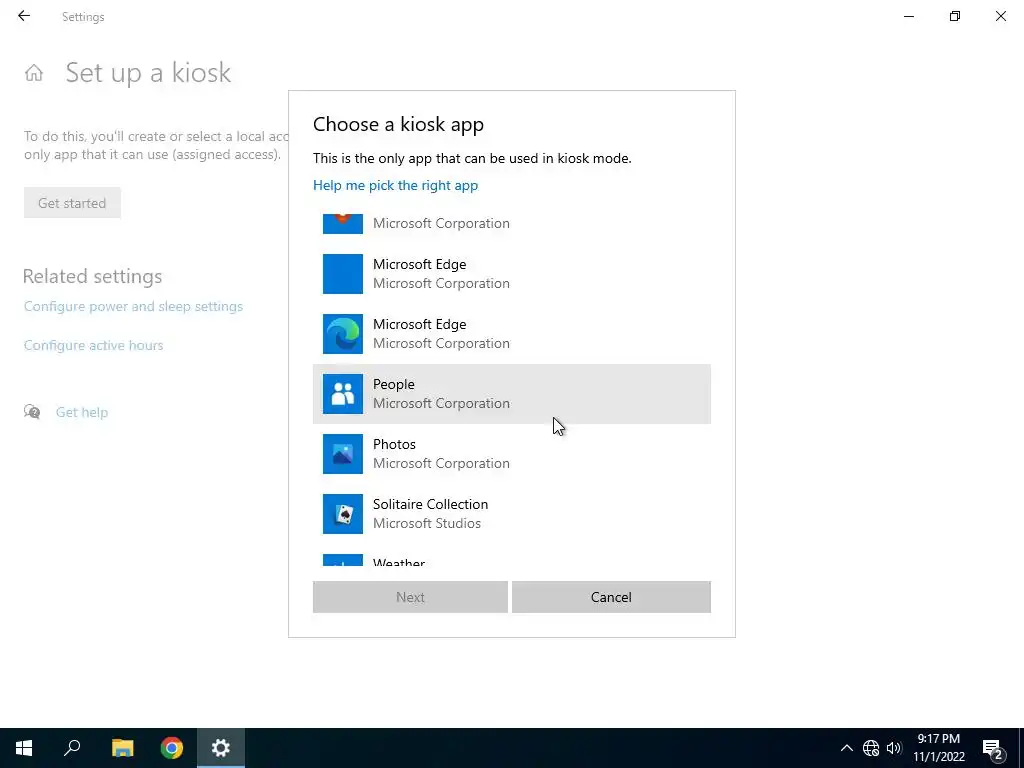Restore down the Settings window
Image resolution: width=1024 pixels, height=768 pixels.
(955, 16)
